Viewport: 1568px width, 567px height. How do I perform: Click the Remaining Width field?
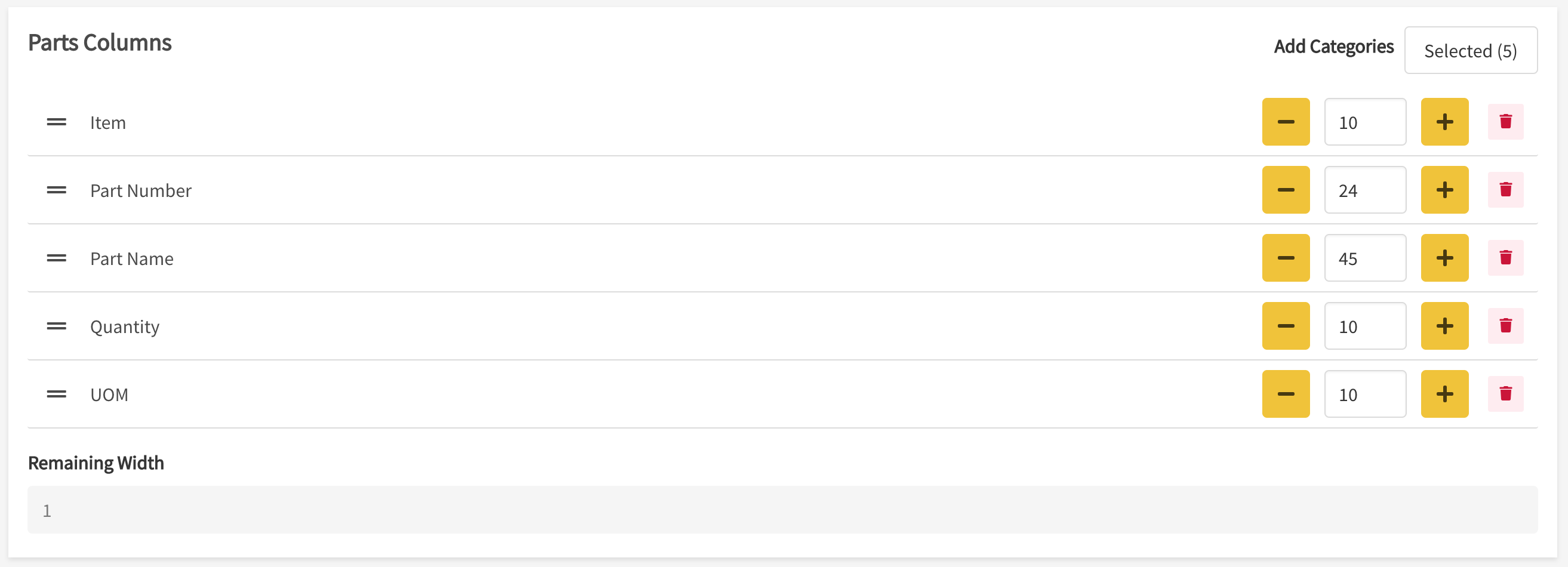pyautogui.click(x=782, y=510)
